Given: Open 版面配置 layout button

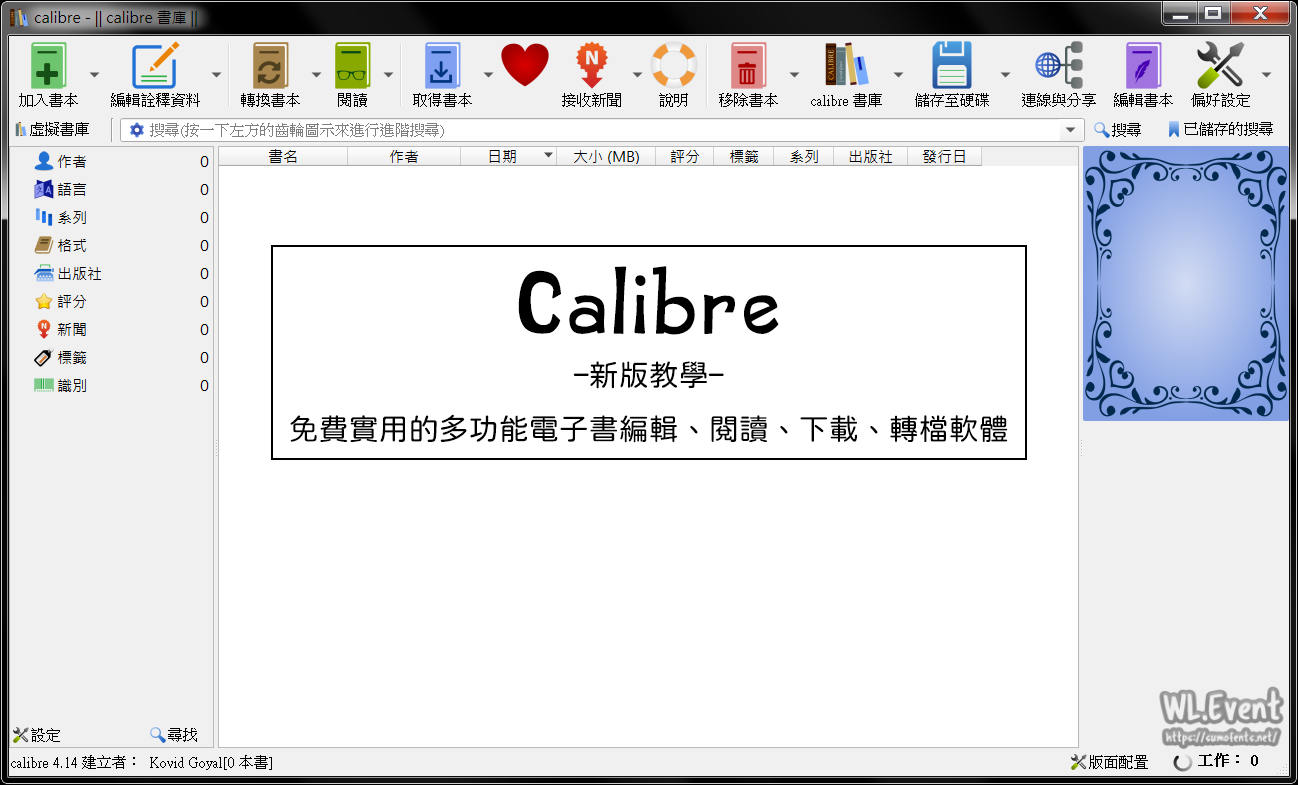Looking at the screenshot, I should click(x=1109, y=762).
